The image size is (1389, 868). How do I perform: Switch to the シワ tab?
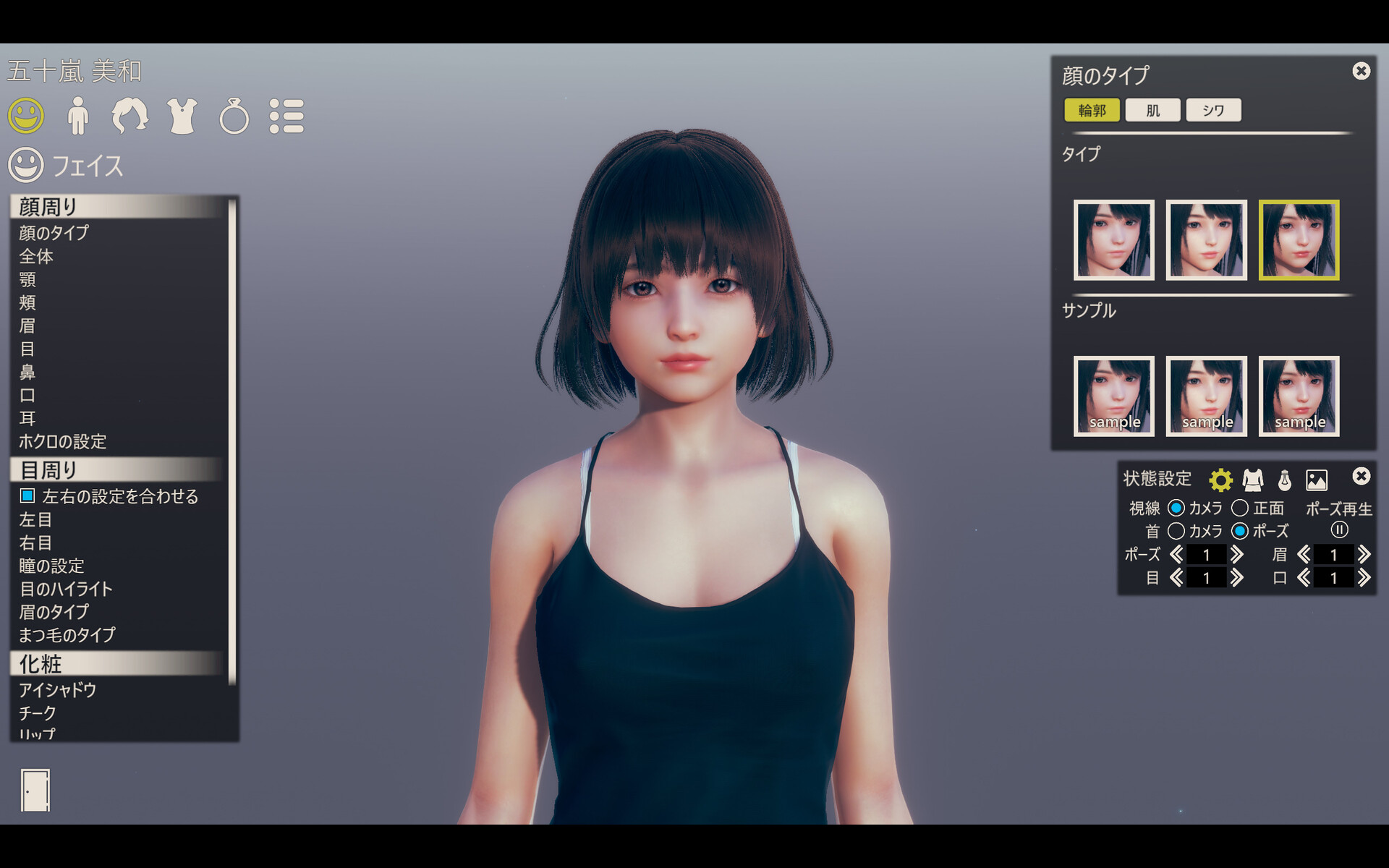click(1213, 110)
